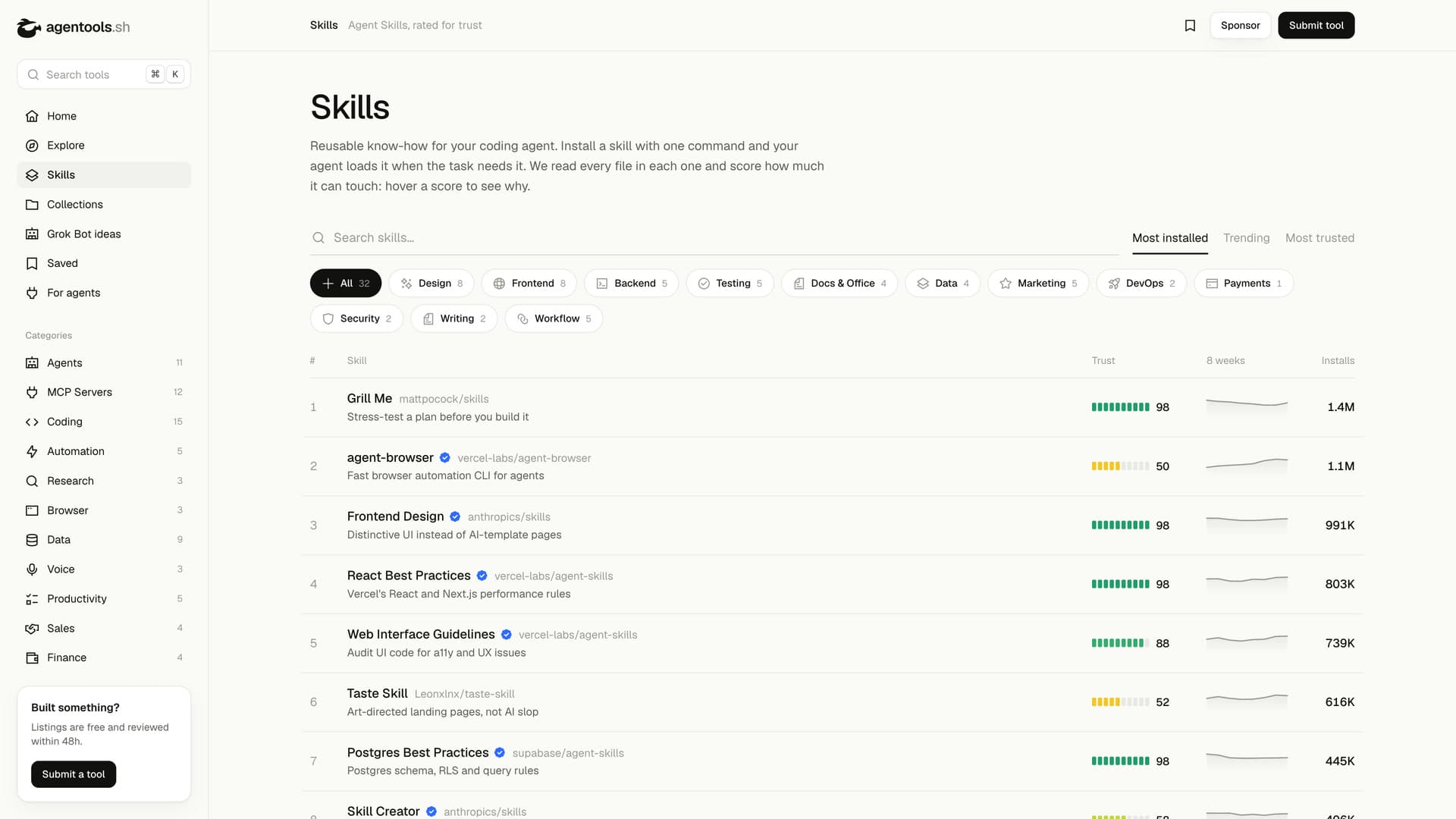Click the verified badge next to agent-browser
The width and height of the screenshot is (1456, 819).
[x=445, y=458]
